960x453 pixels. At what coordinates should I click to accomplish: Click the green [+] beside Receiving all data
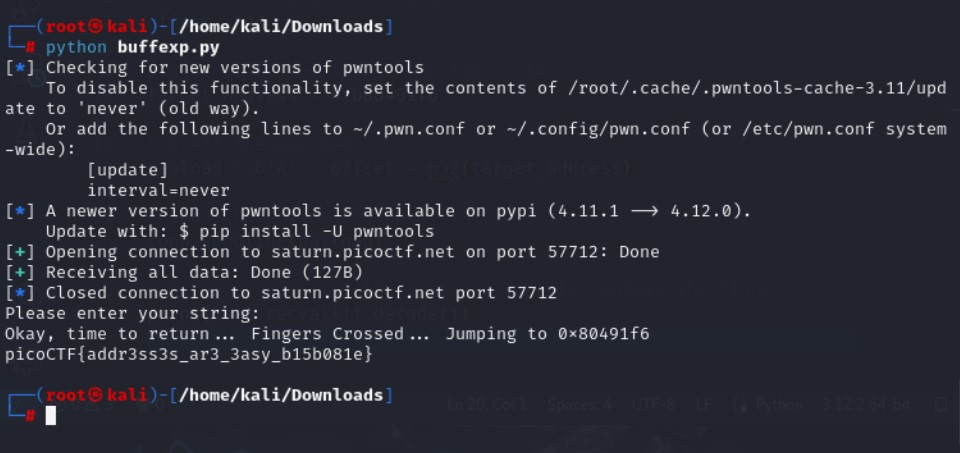click(x=20, y=272)
